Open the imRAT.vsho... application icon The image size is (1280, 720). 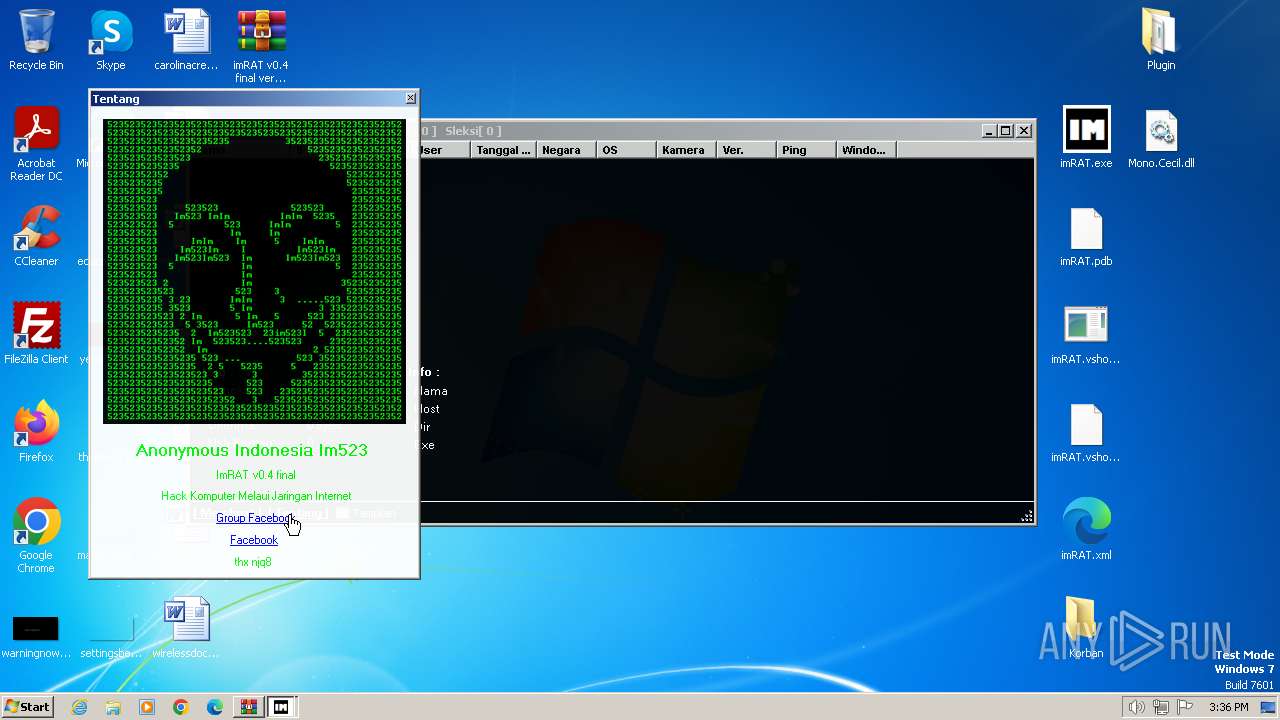click(x=1086, y=334)
